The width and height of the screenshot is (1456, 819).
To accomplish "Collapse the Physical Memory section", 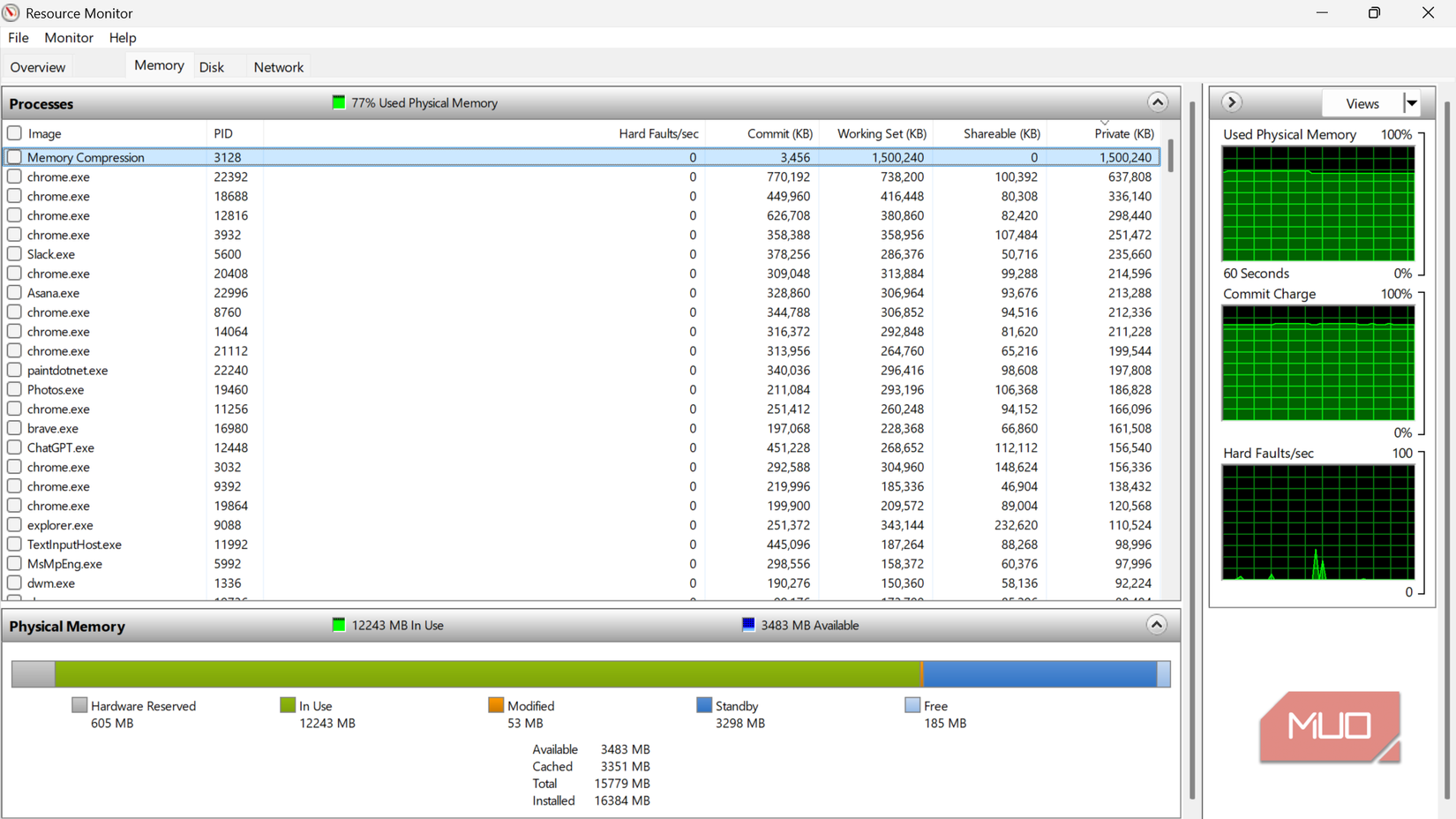I will coord(1156,624).
